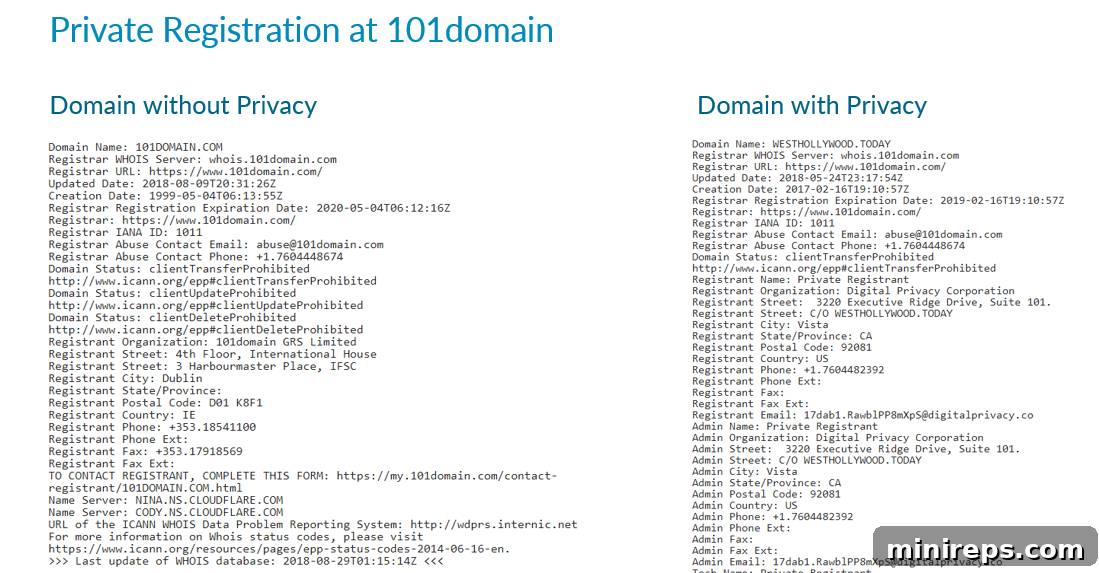Click 'Registrant City: Dublin' line
This screenshot has width=1099, height=573.
click(x=125, y=378)
